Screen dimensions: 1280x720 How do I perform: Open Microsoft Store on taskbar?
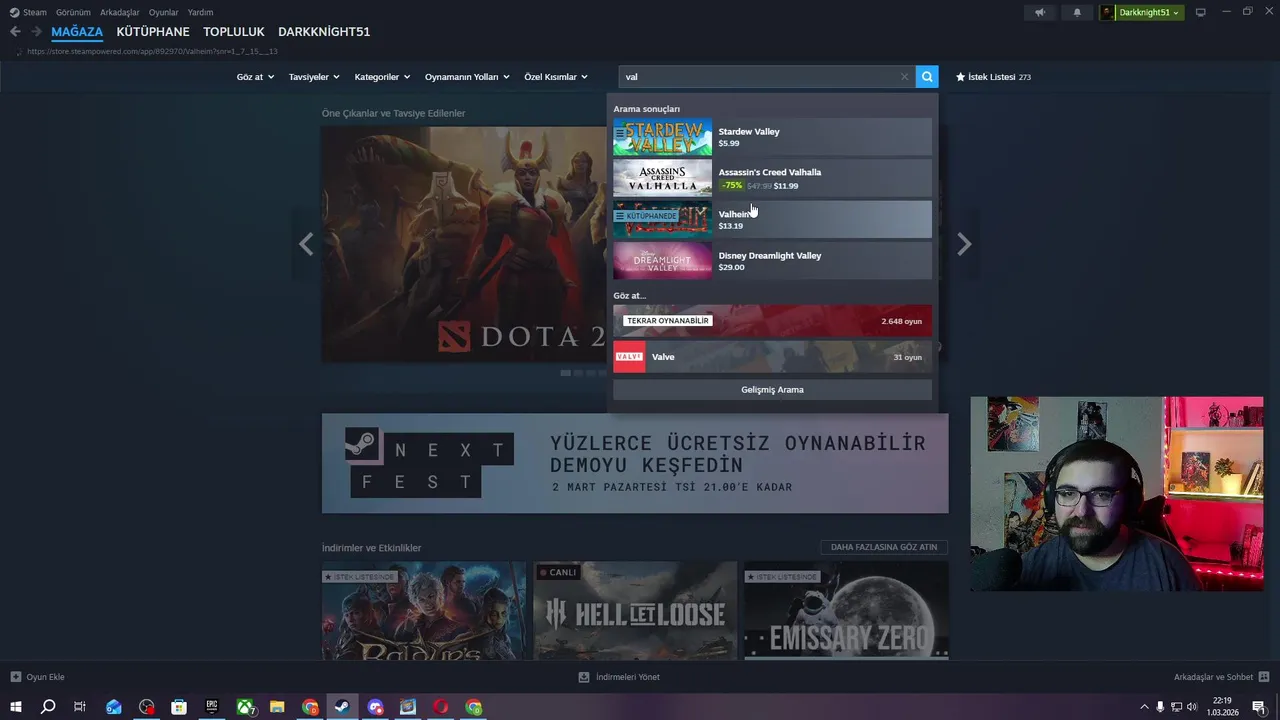coord(179,707)
